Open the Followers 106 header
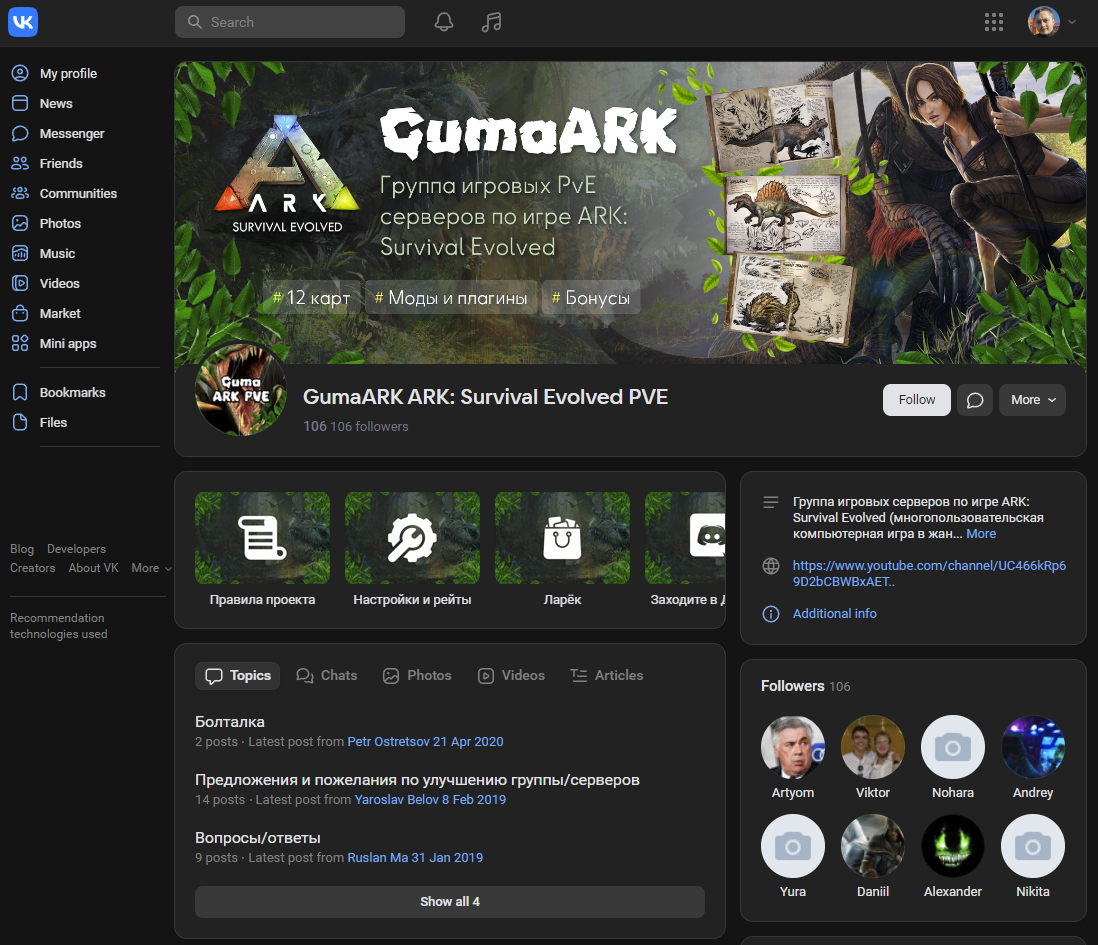This screenshot has height=945, width=1098. coord(805,686)
